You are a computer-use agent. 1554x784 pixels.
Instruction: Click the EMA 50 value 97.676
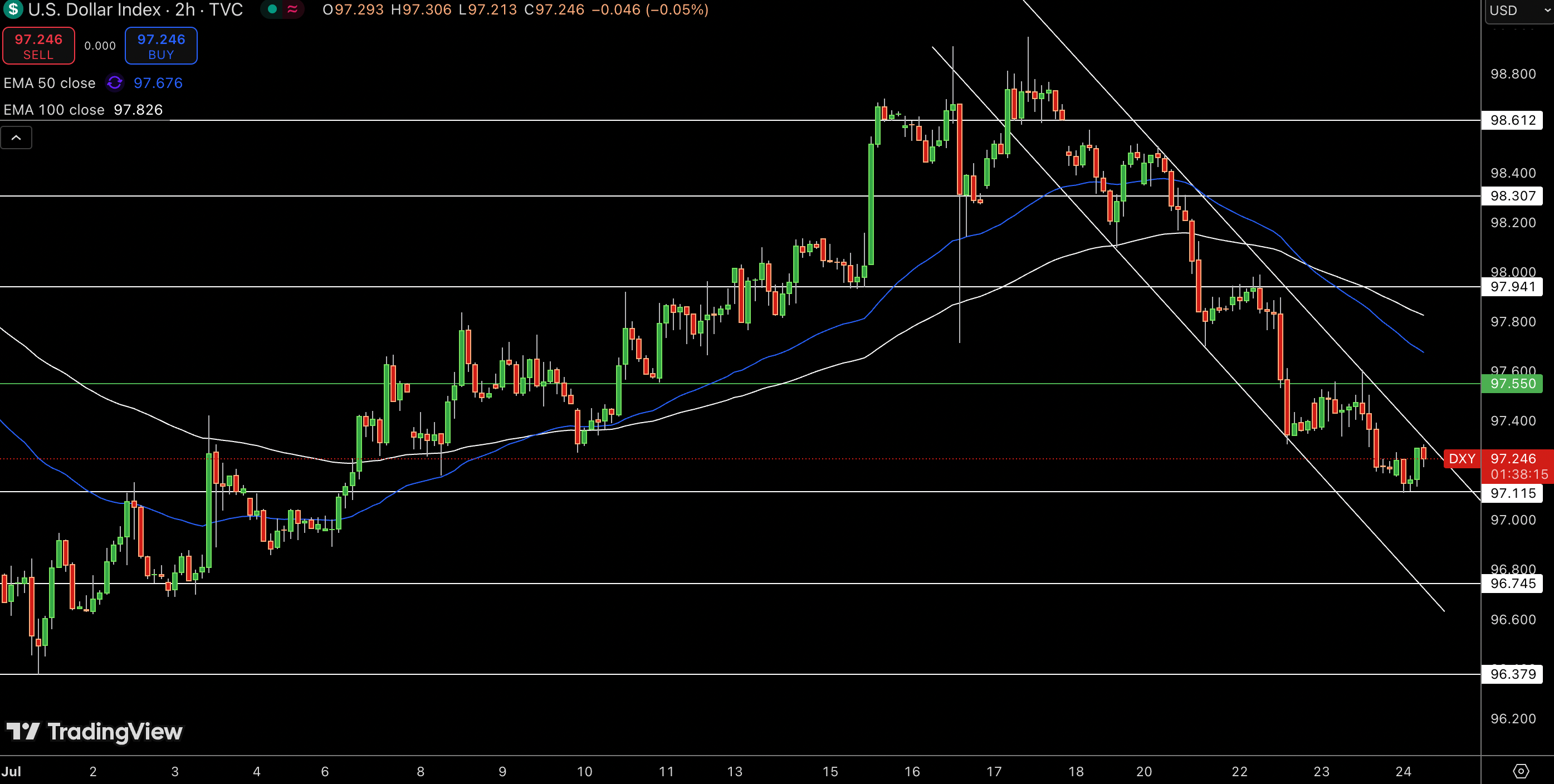pyautogui.click(x=158, y=83)
